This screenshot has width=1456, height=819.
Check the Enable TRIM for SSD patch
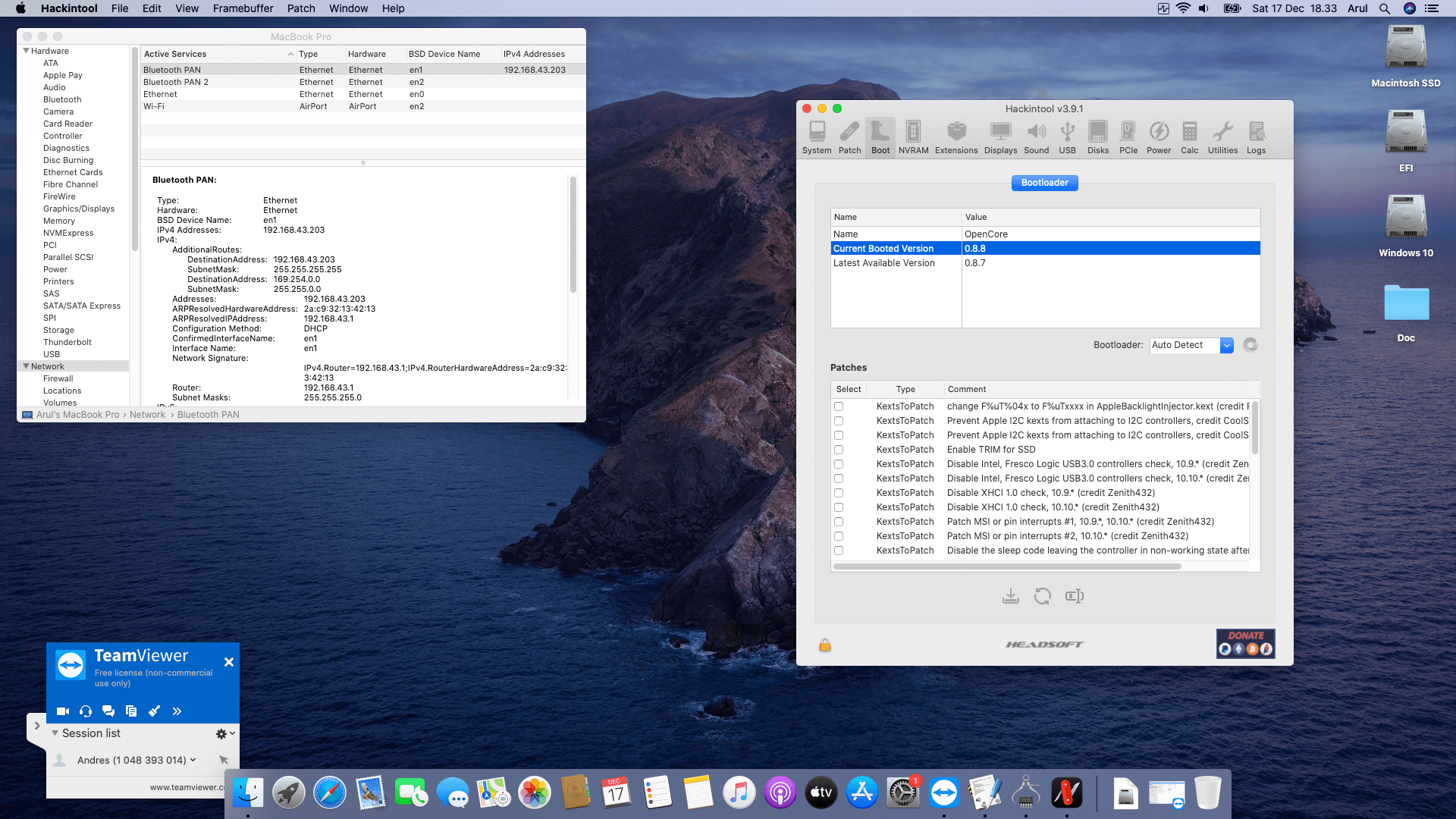839,450
